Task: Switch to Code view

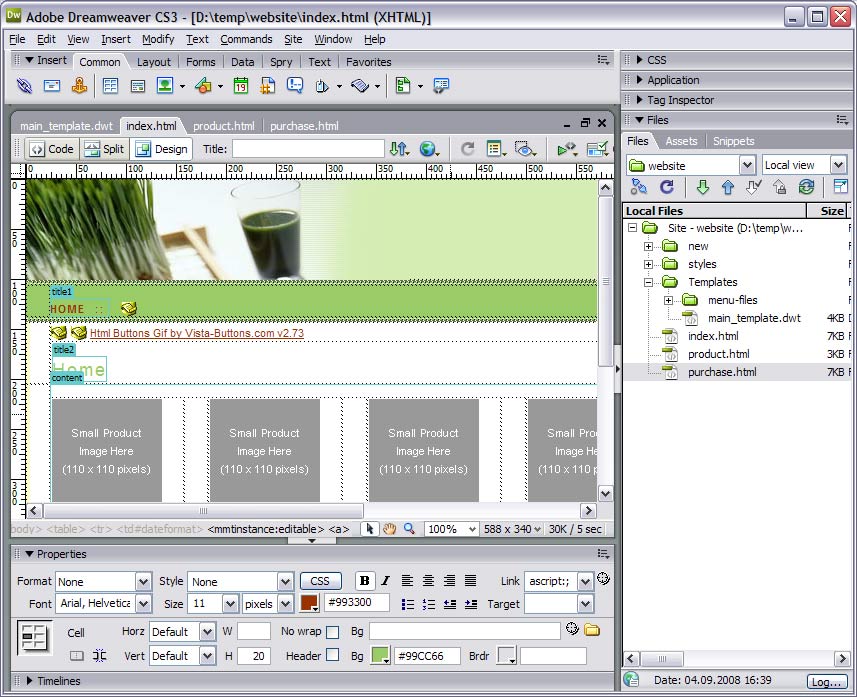Action: click(x=52, y=149)
